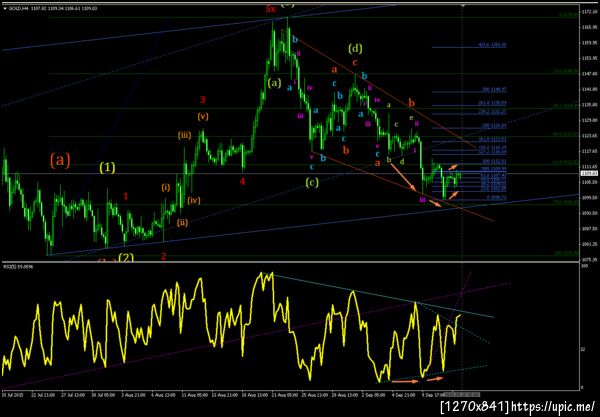Click the triangle icon beside the GOLD,H4 title
Image resolution: width=600 pixels, height=417 pixels.
[x=5, y=8]
